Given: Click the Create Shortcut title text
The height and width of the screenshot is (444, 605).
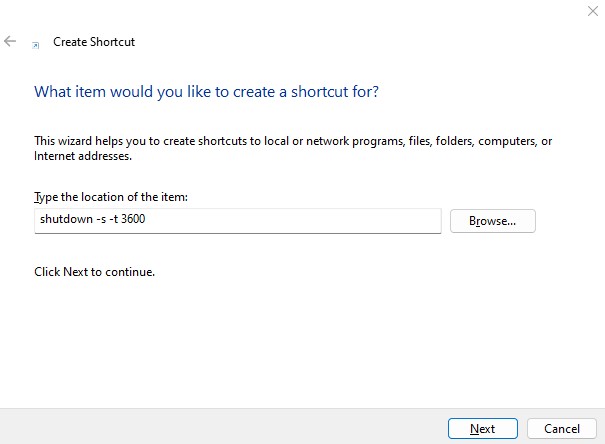Looking at the screenshot, I should 94,42.
